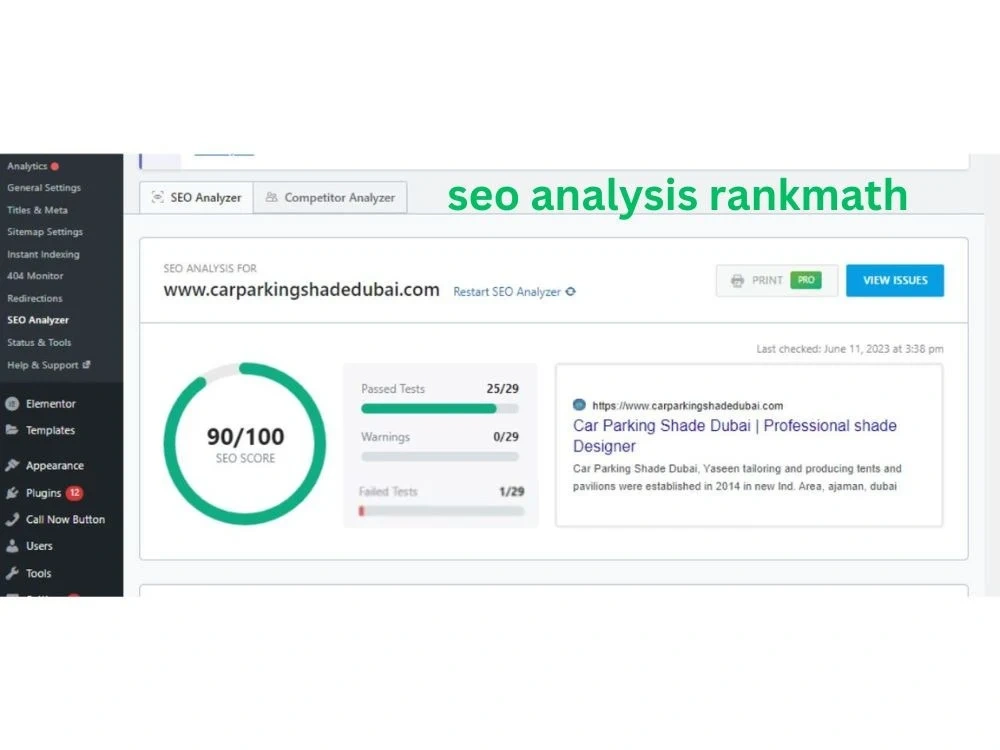
Task: Go to Titles & Meta settings
Action: [37, 210]
